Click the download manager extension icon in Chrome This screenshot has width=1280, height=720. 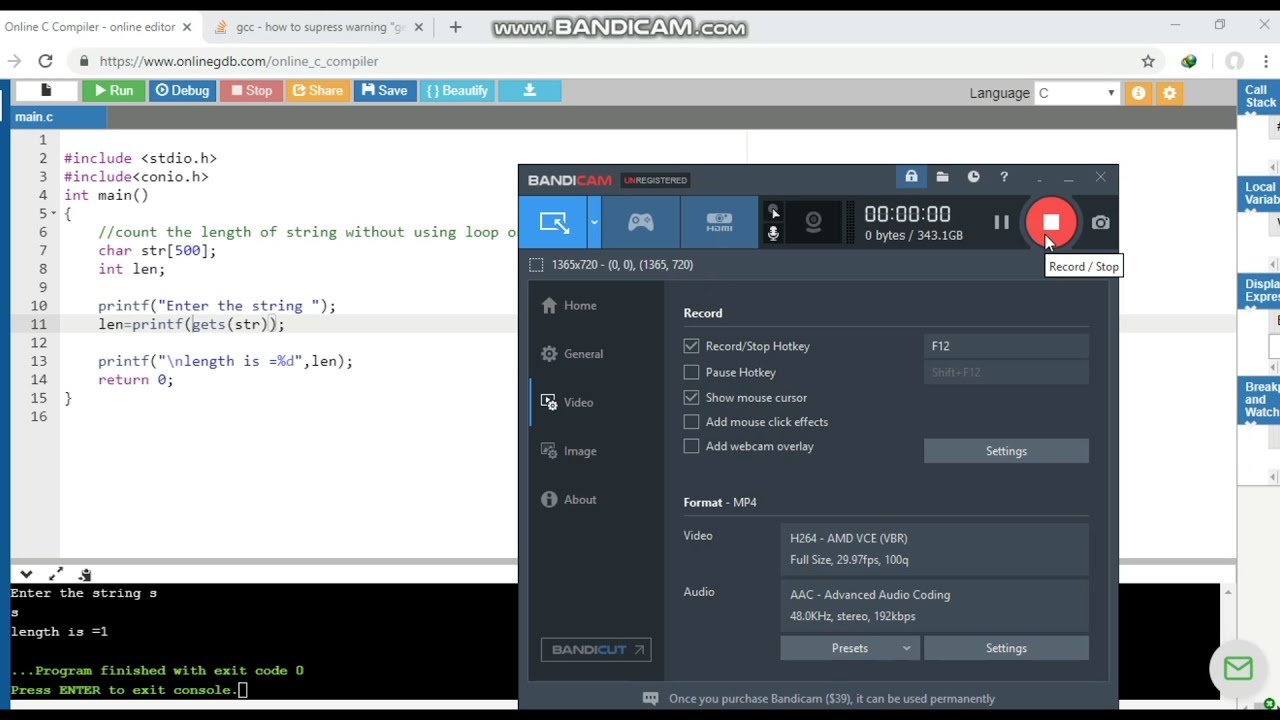pos(1189,61)
